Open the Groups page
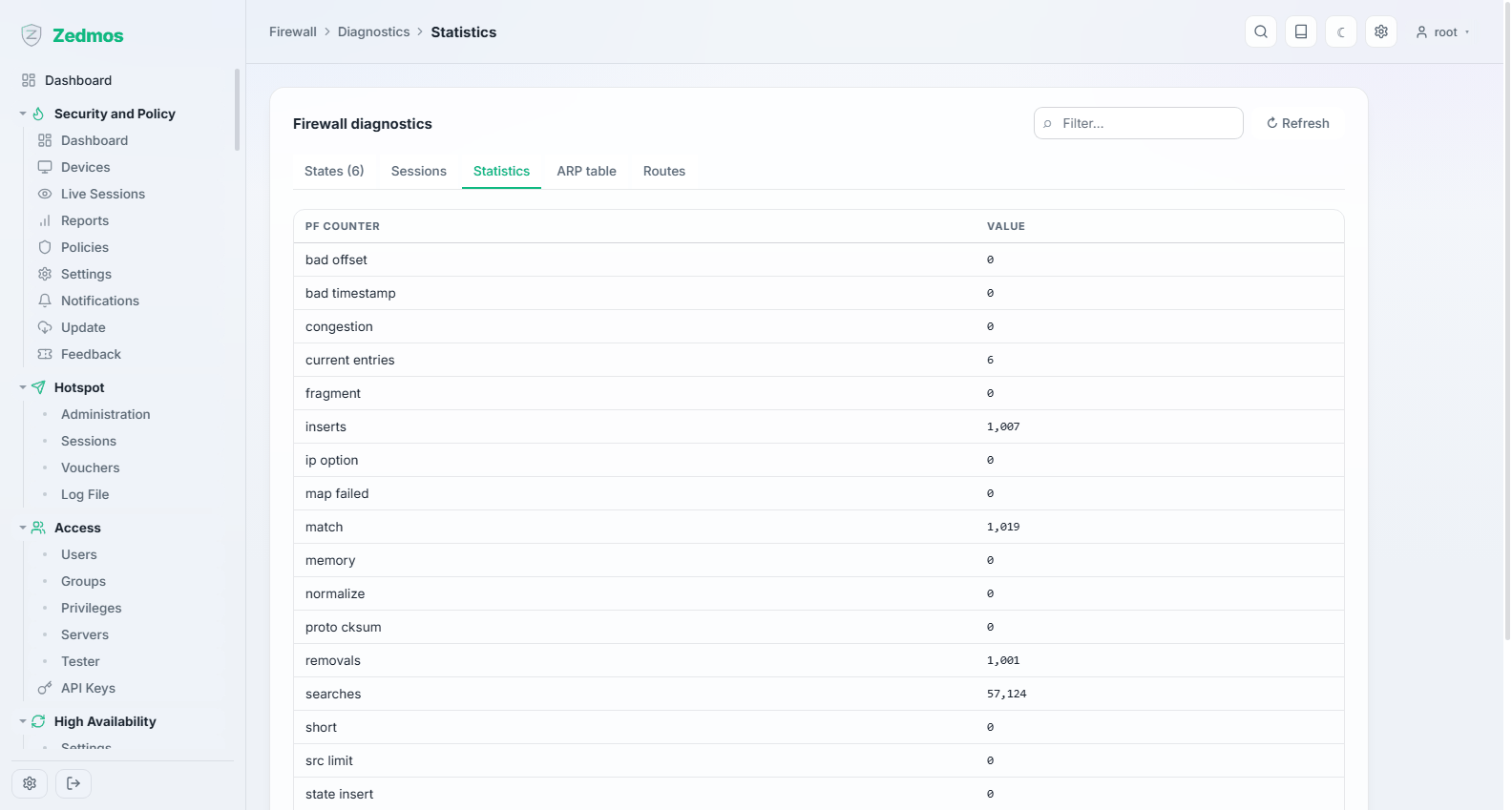 click(83, 581)
